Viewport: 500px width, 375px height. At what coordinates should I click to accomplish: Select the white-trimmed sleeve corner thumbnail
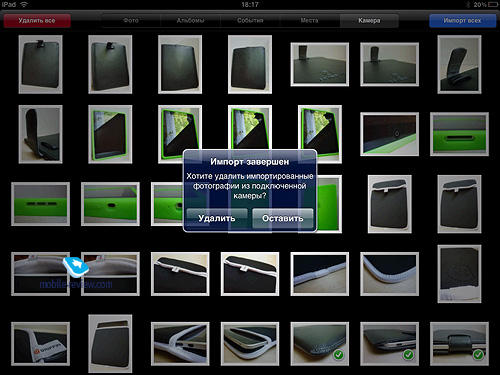point(389,274)
